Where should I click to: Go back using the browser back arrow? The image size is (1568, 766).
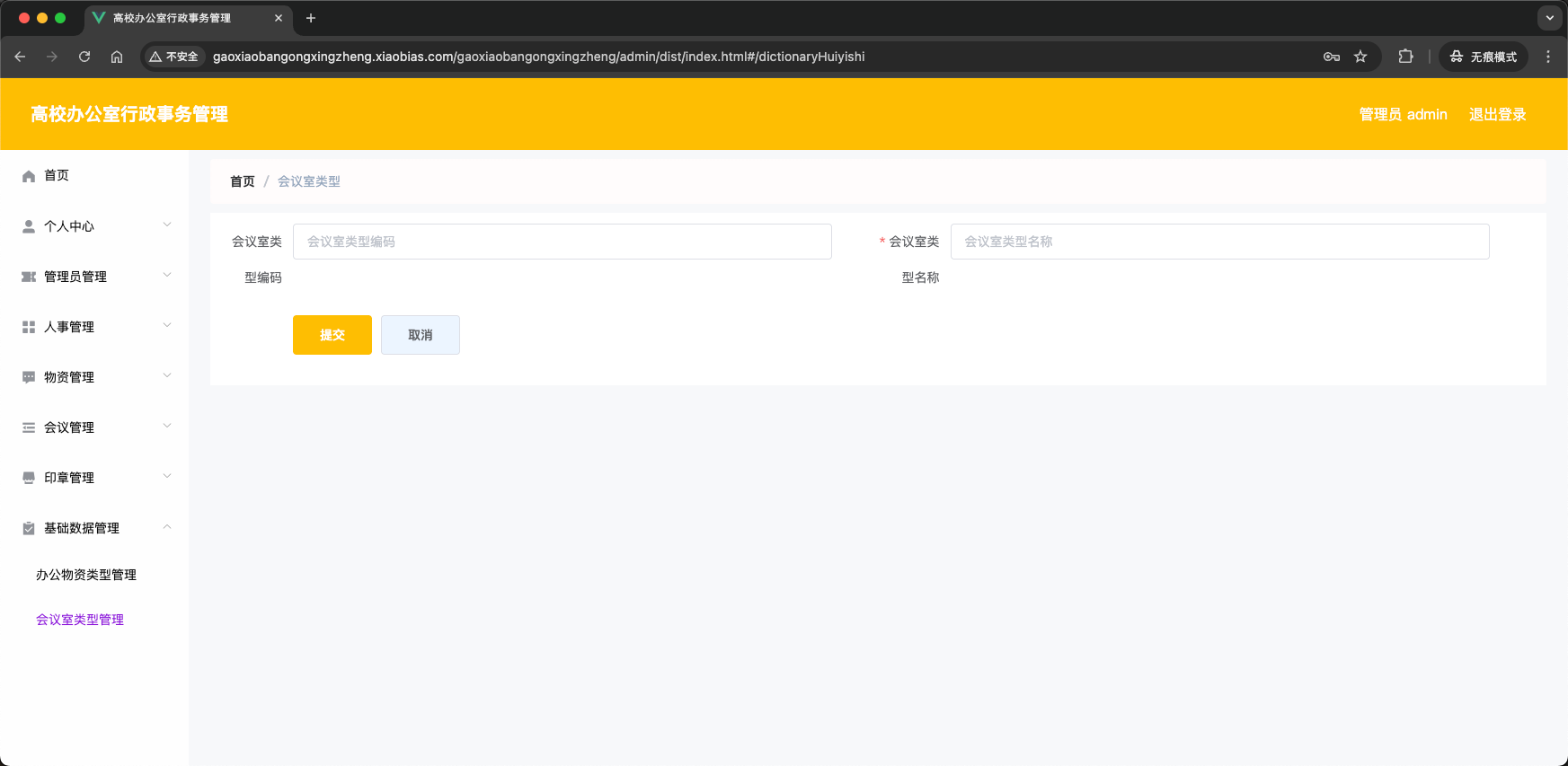20,57
